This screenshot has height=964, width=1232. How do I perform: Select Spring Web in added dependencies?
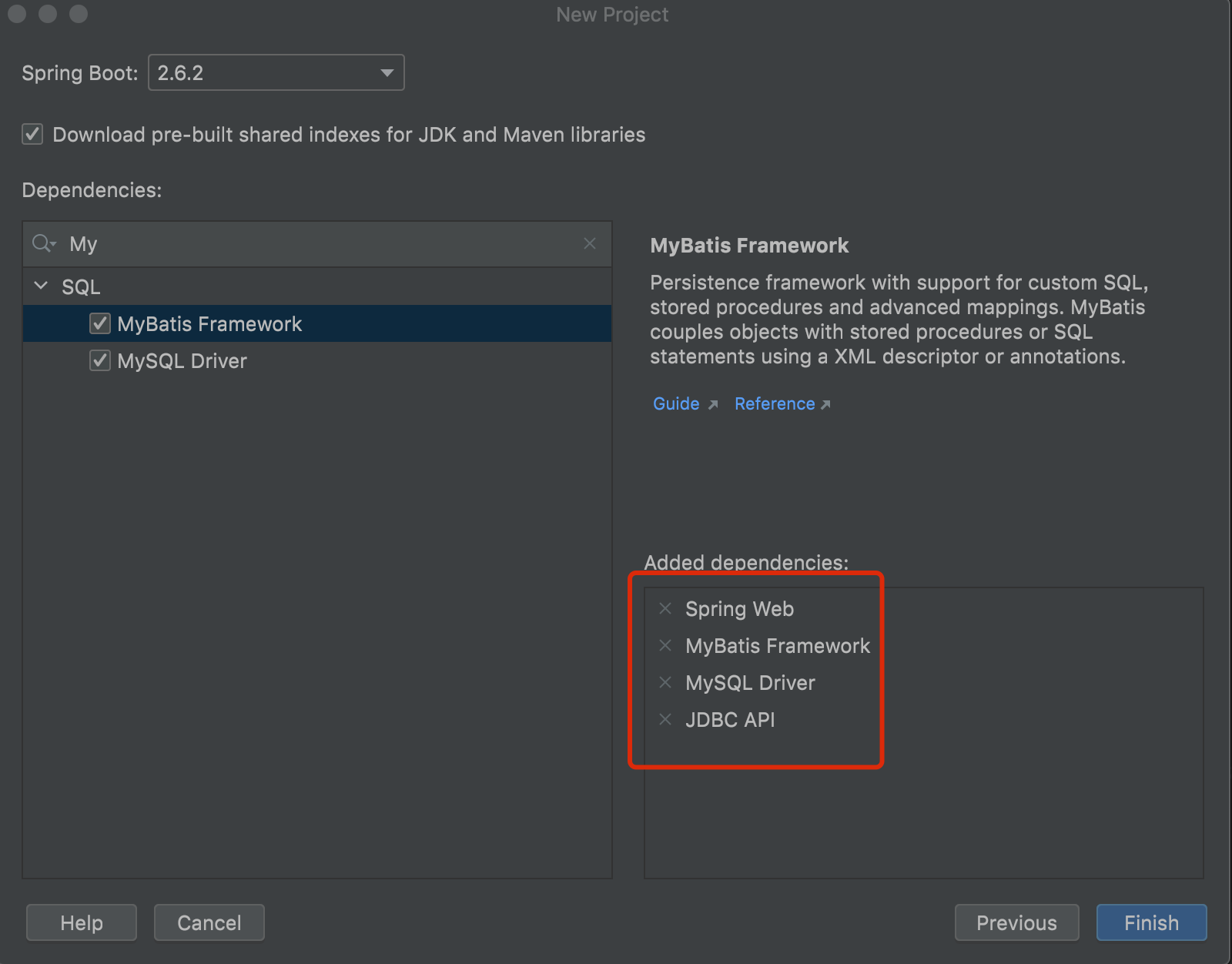(x=739, y=608)
